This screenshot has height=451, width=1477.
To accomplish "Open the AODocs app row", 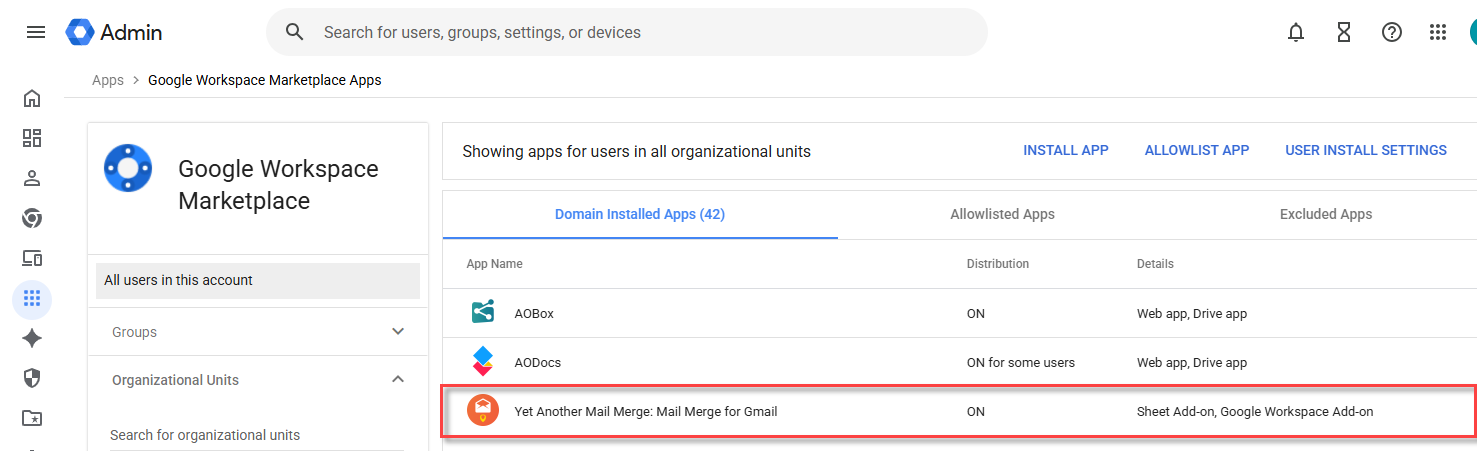I will coord(960,362).
